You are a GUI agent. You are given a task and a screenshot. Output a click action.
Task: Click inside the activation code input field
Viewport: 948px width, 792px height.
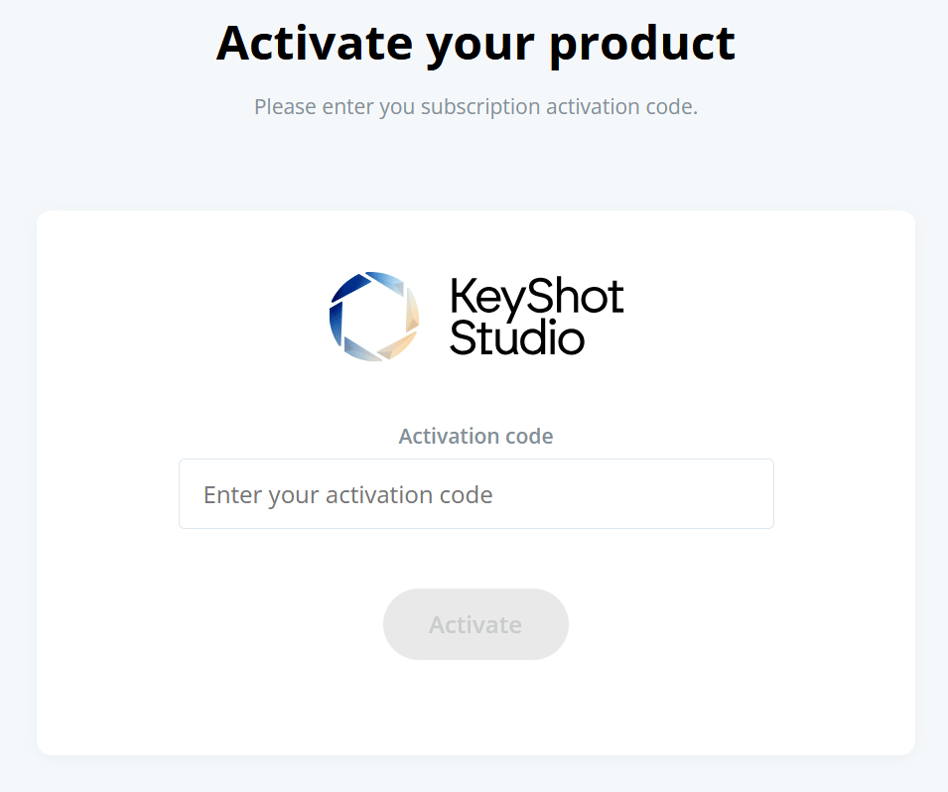[476, 494]
